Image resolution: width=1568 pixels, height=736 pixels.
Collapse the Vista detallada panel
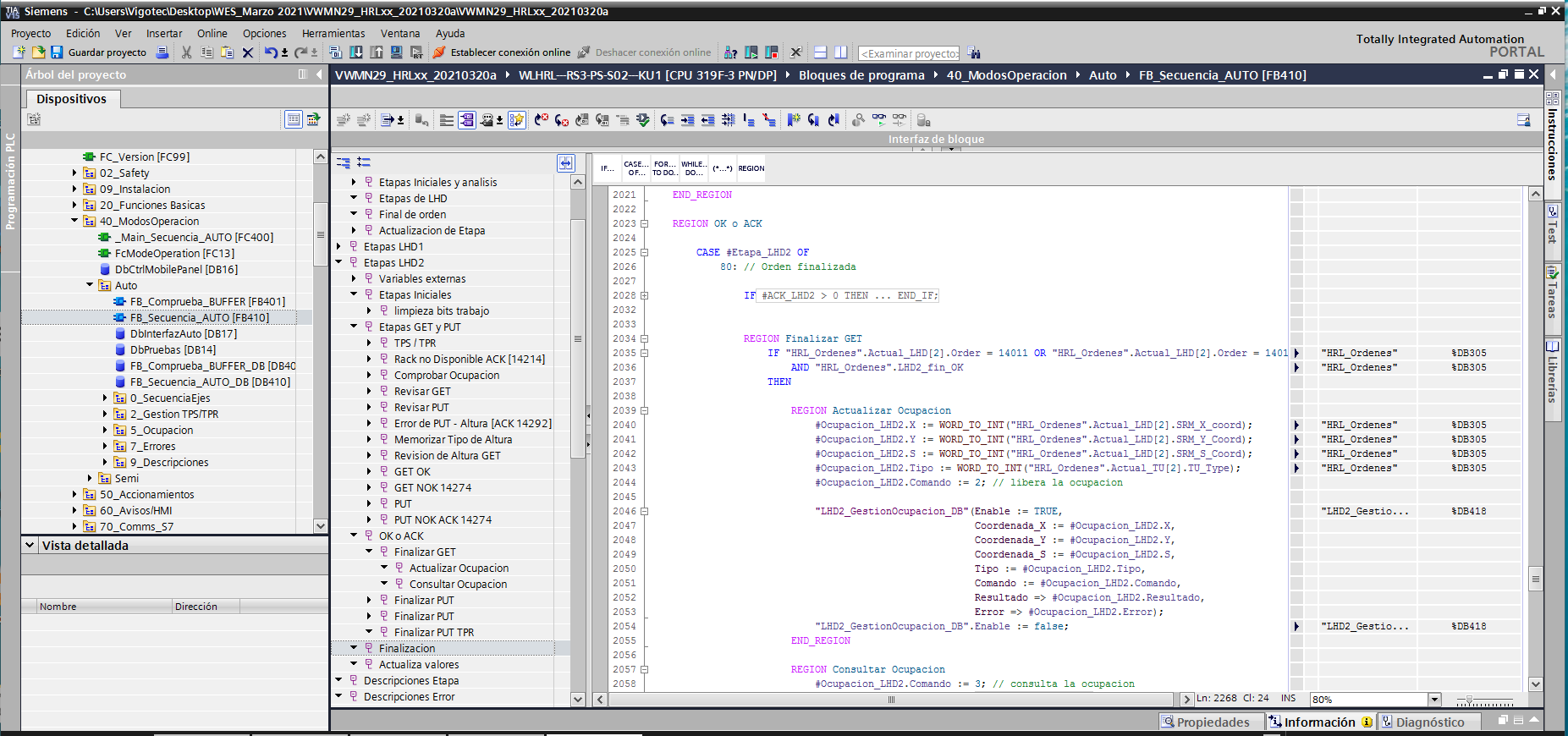click(x=30, y=546)
